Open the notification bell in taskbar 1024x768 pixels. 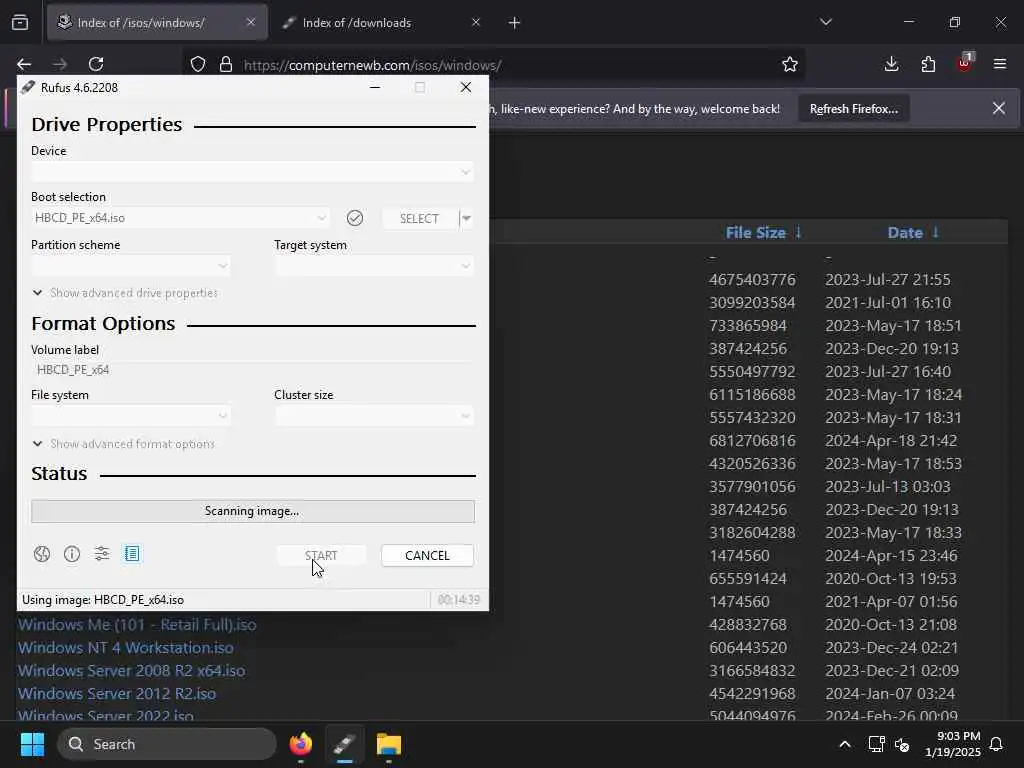pos(997,744)
